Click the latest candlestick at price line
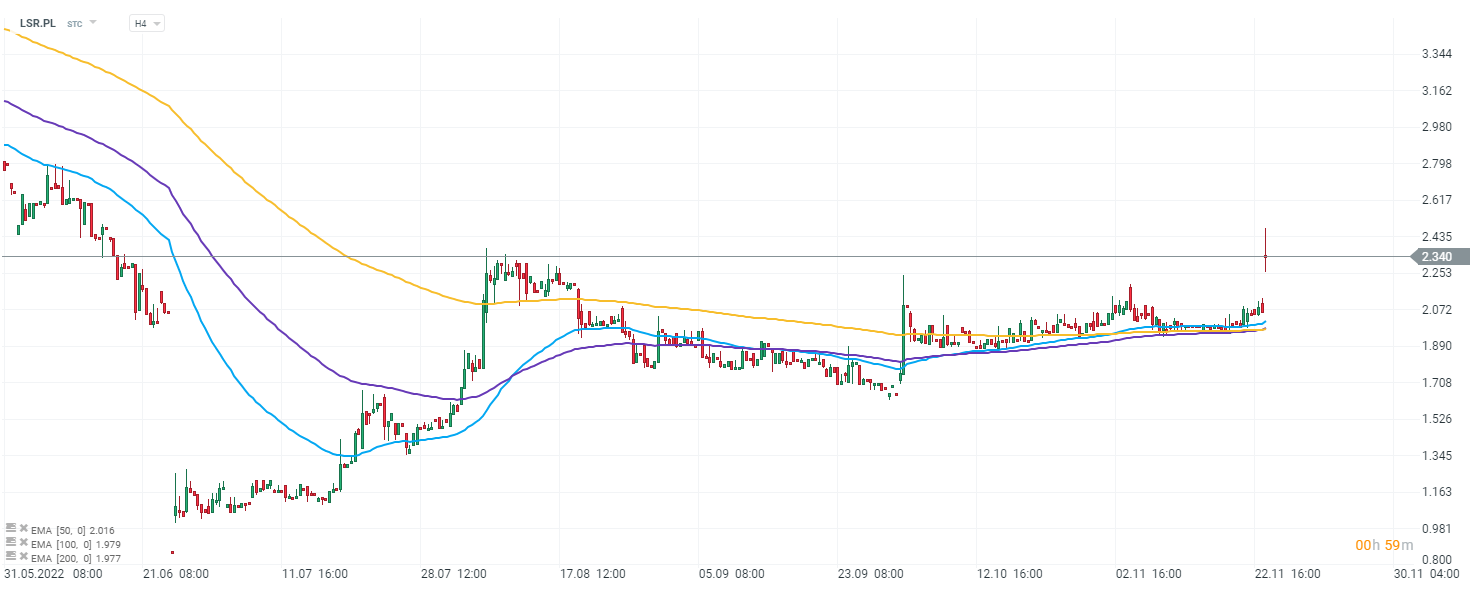Viewport: 1482px width, 590px height. 1265,257
